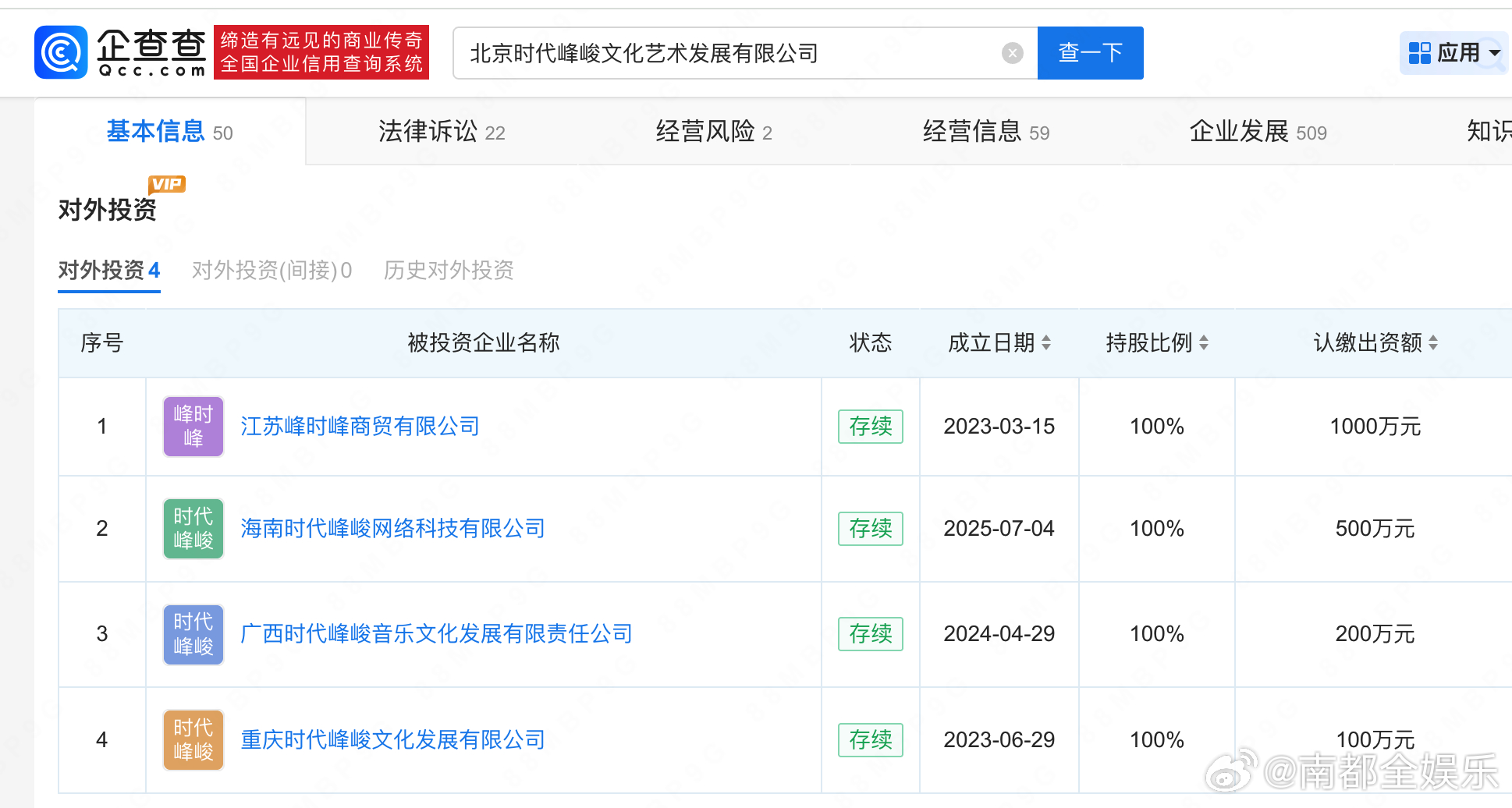Click the date 2023-03-15 cell
Screen dimensions: 1512x808
tap(999, 427)
